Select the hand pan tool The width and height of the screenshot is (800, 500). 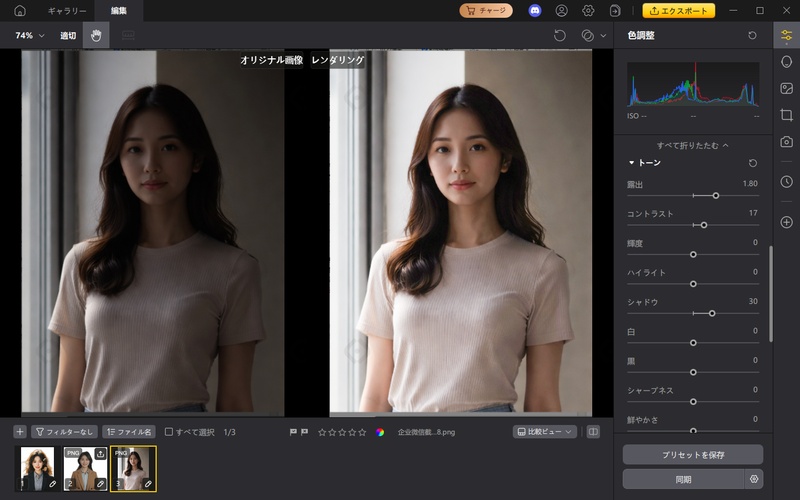pos(96,35)
